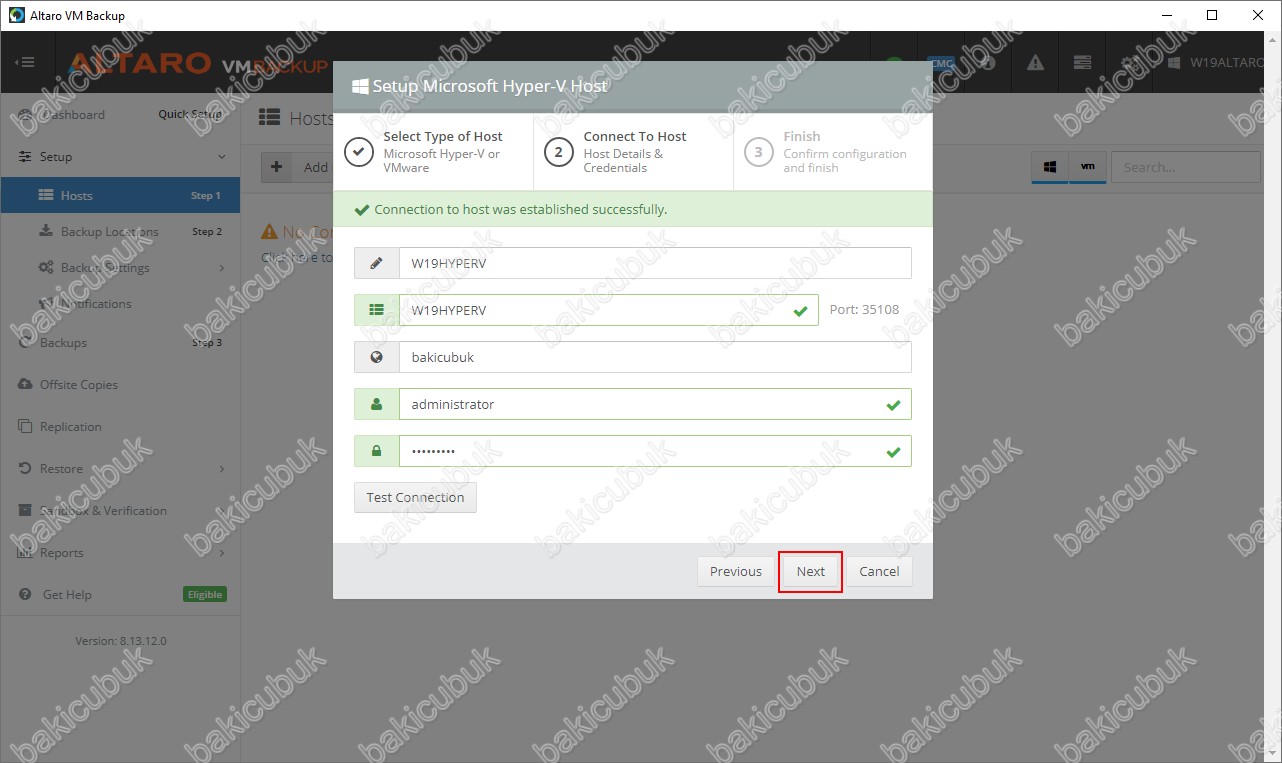The height and width of the screenshot is (763, 1282).
Task: Filter hosts by the VMware vm button
Action: click(x=1087, y=168)
